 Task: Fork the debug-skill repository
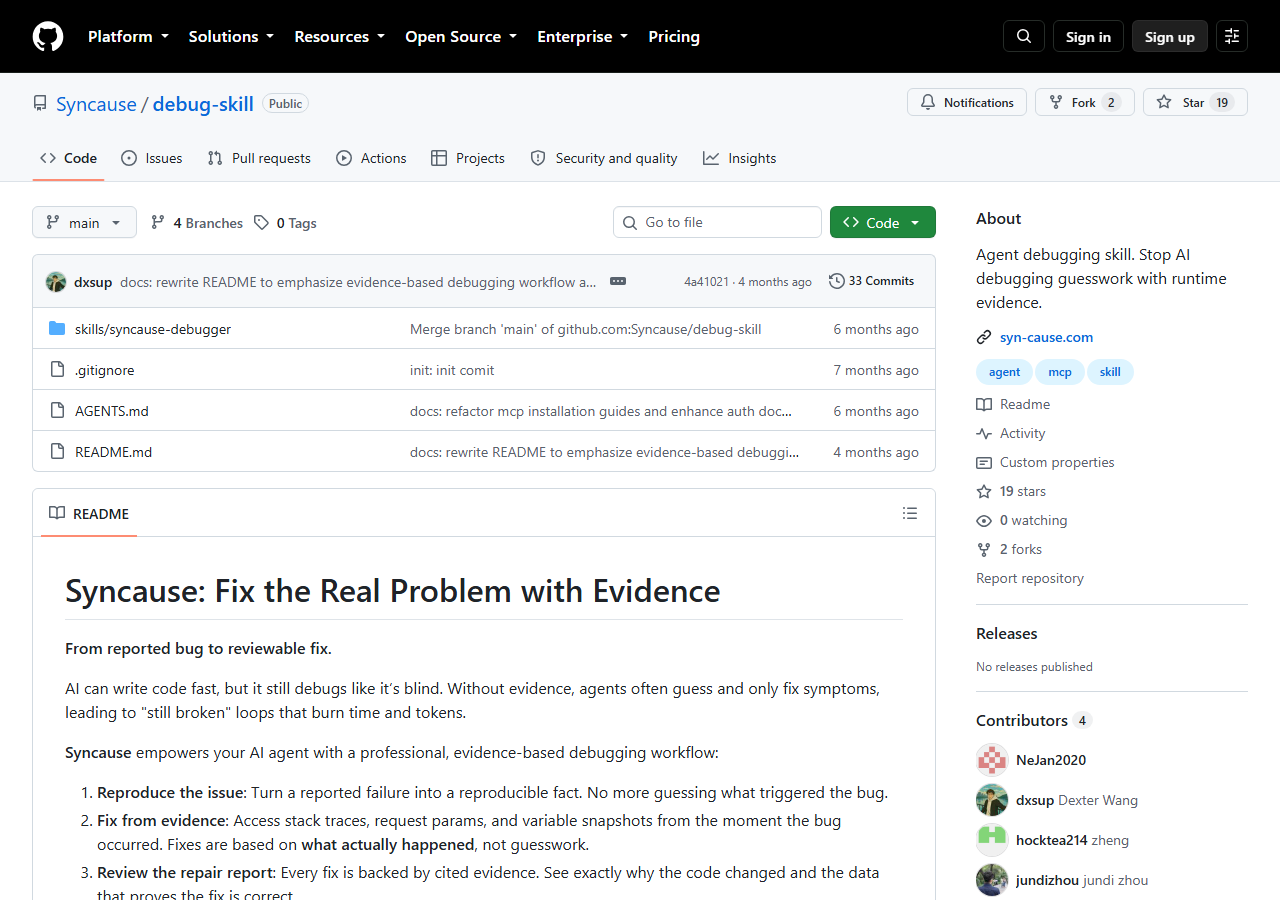[1085, 102]
